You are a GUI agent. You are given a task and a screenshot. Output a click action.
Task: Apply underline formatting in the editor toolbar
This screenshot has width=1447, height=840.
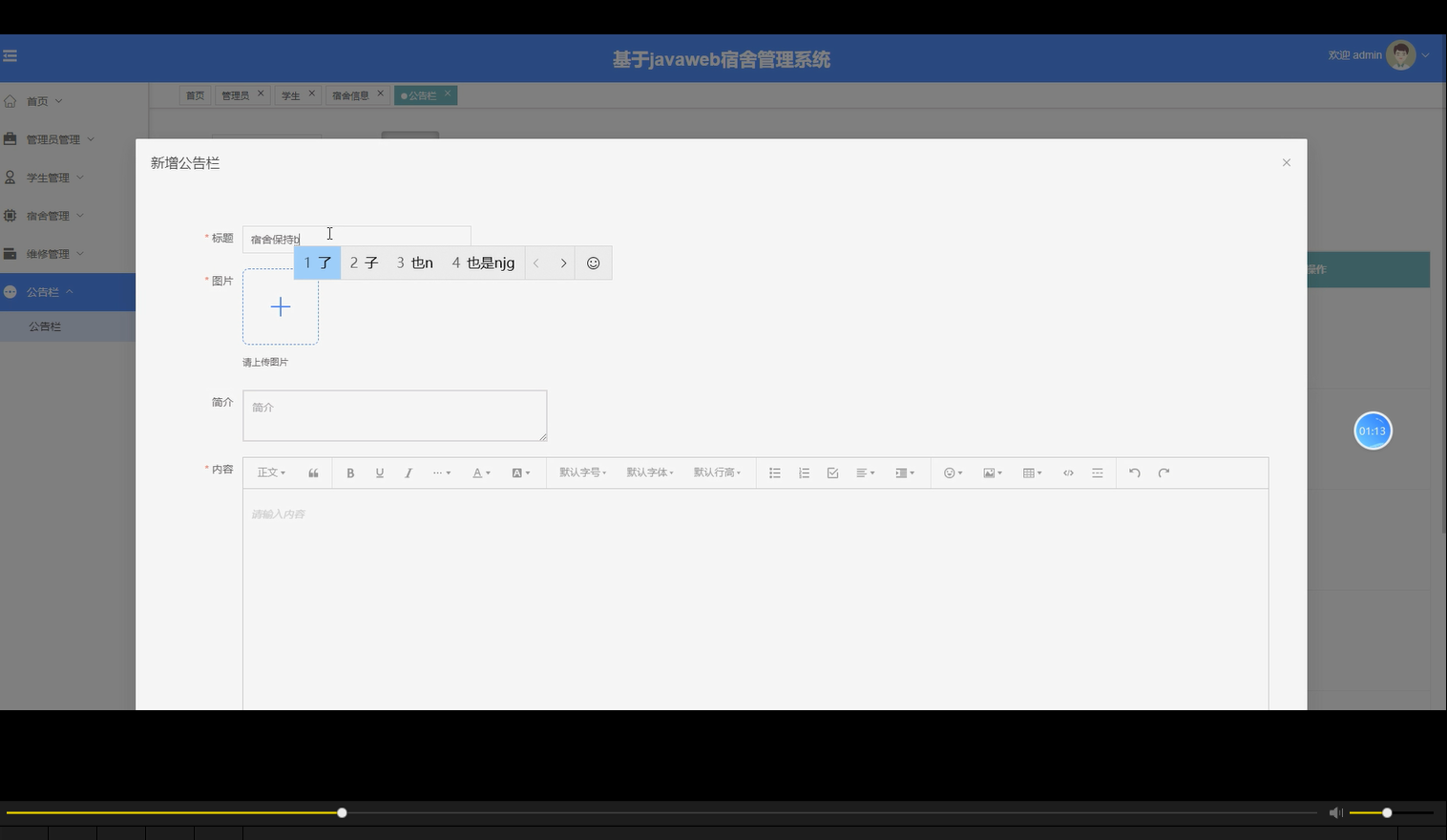pos(379,472)
